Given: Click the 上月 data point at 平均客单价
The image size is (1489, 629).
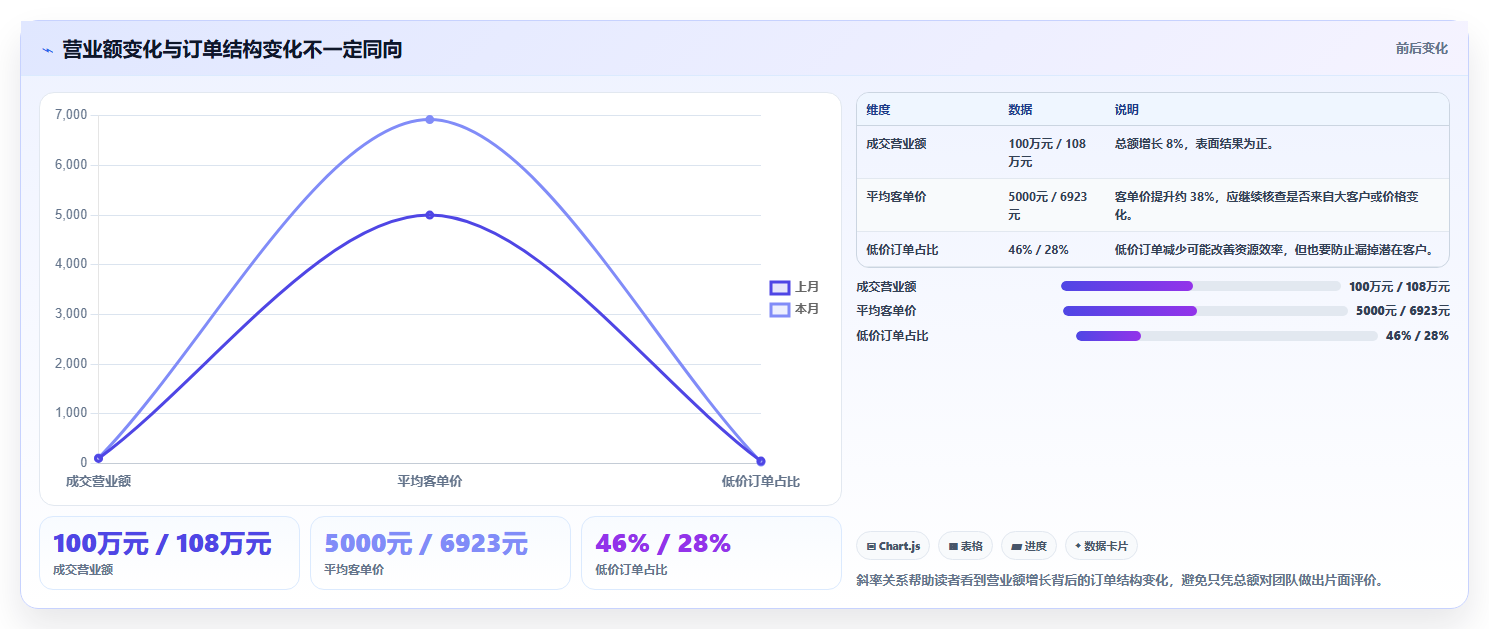Looking at the screenshot, I should coord(430,215).
